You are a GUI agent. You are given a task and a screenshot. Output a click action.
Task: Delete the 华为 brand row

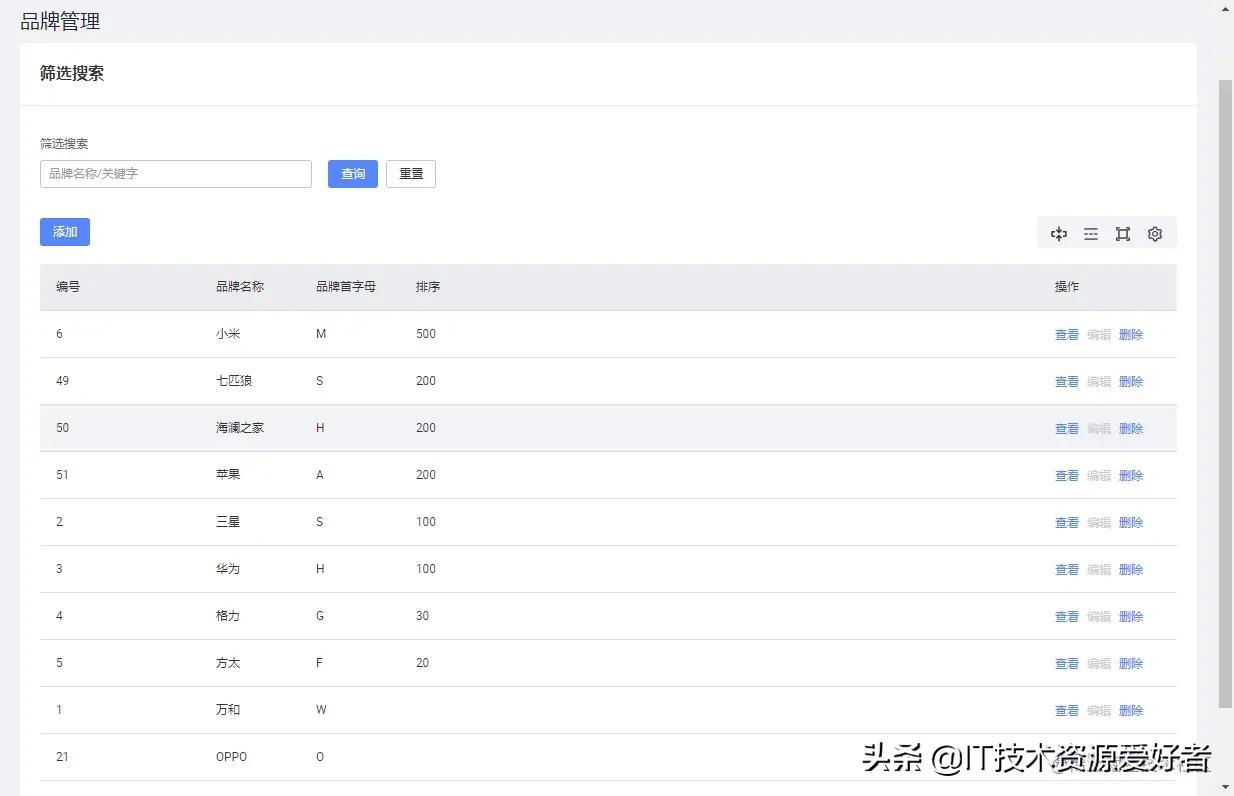(x=1131, y=570)
